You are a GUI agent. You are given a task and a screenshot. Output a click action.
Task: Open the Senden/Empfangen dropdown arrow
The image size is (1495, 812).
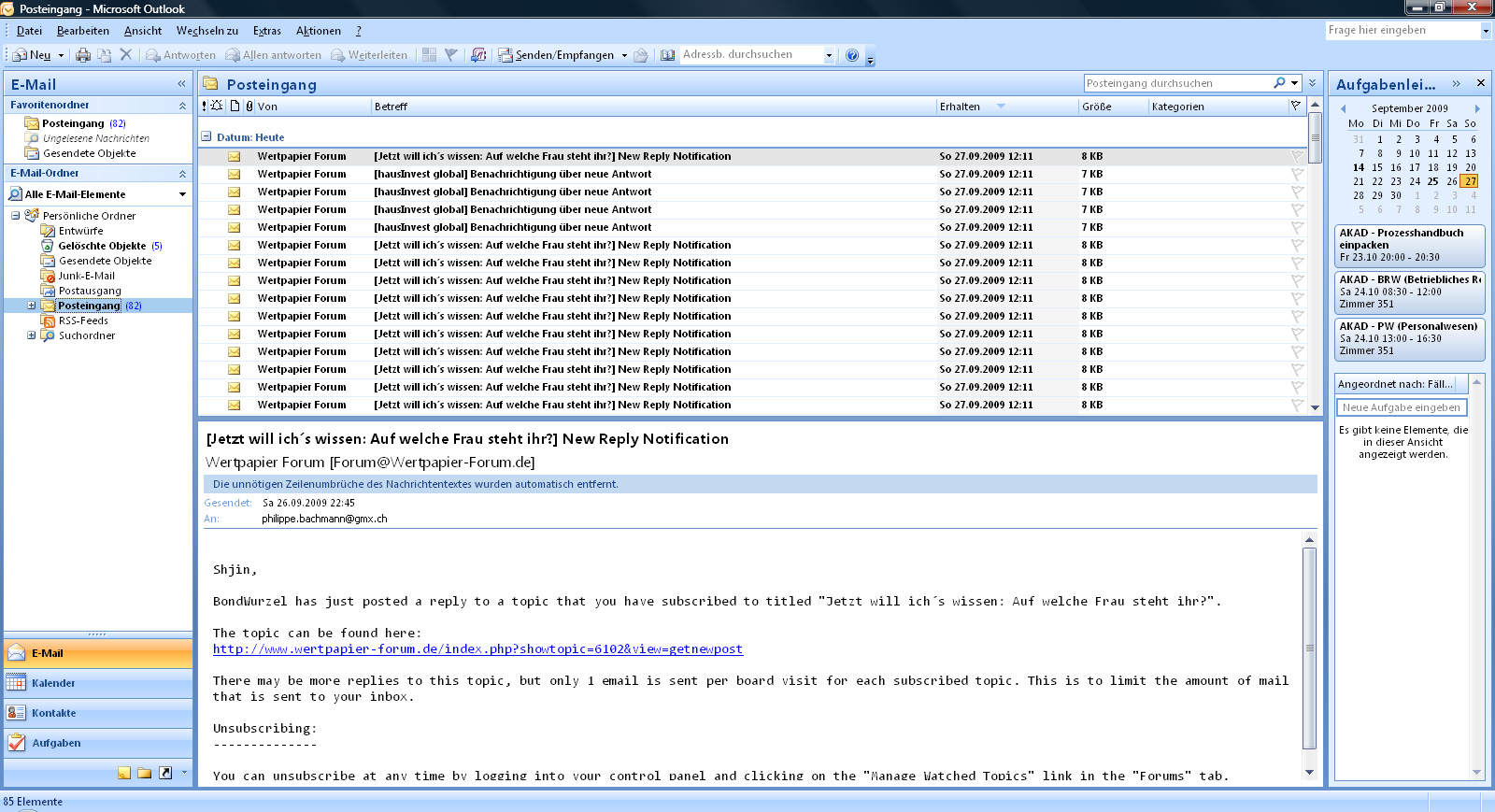(x=624, y=55)
